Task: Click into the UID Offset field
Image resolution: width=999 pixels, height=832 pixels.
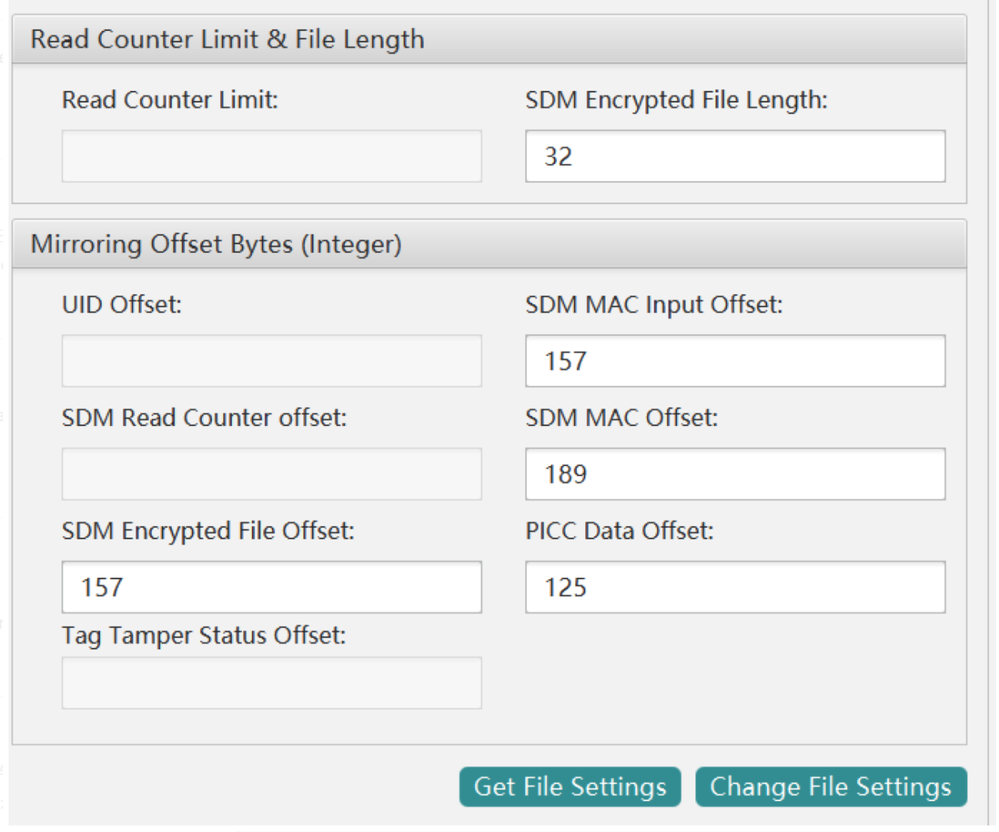Action: pyautogui.click(x=271, y=361)
